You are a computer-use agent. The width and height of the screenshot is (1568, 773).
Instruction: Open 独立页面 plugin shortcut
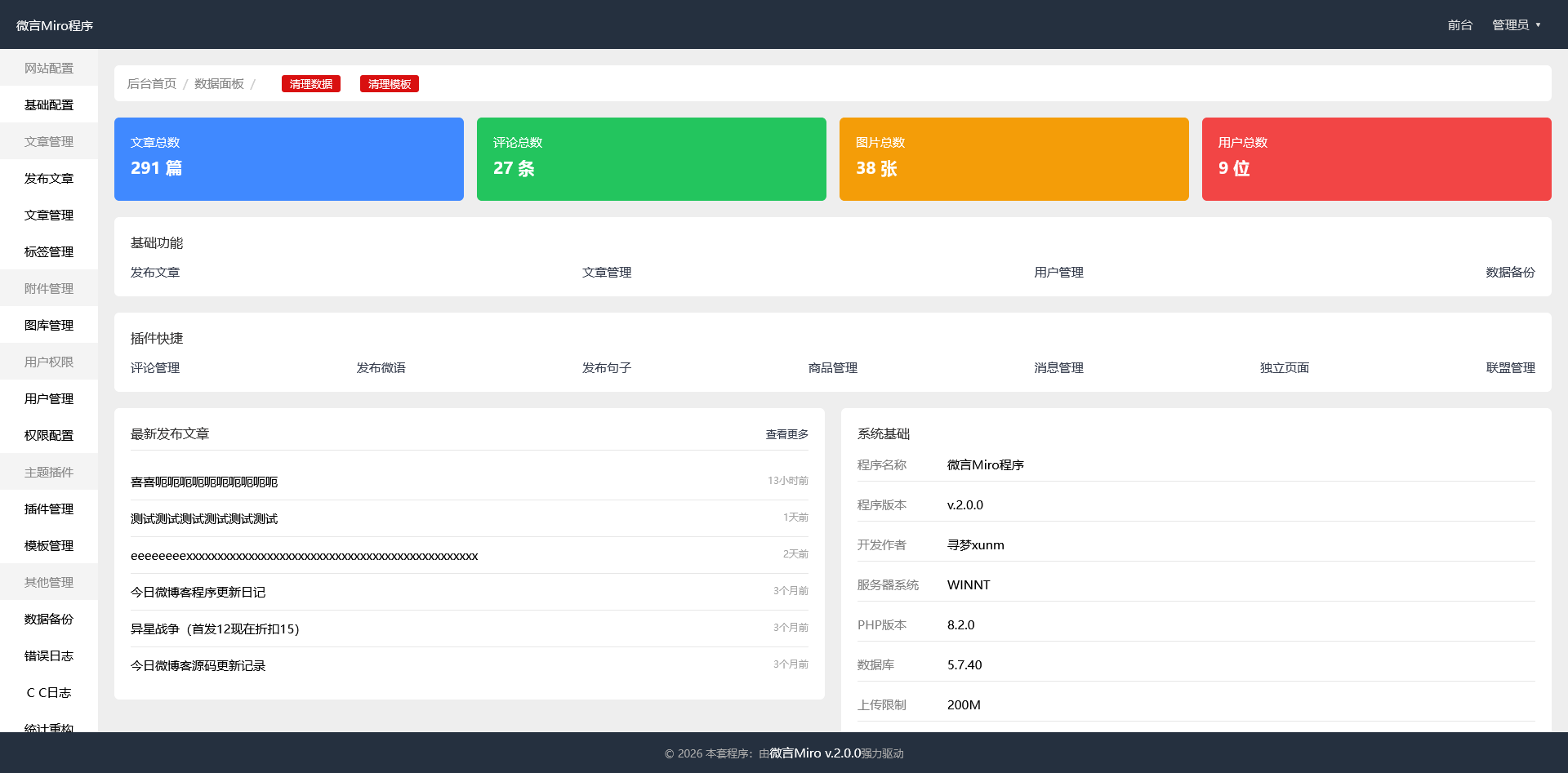click(1285, 367)
